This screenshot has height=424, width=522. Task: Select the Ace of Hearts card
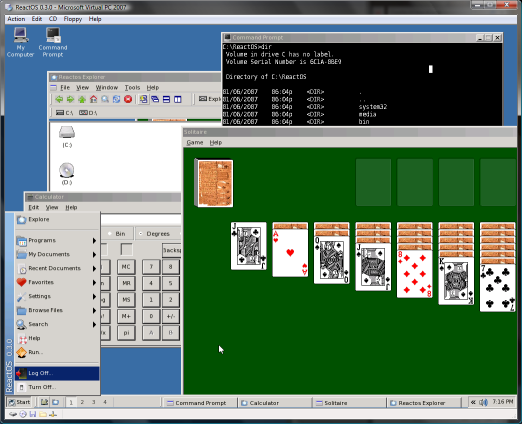coord(290,253)
